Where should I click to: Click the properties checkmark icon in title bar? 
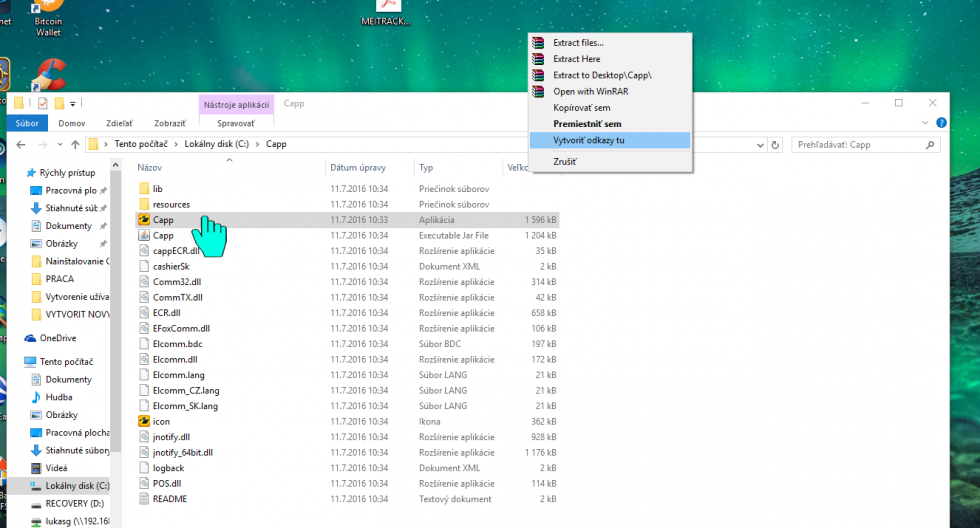[43, 103]
